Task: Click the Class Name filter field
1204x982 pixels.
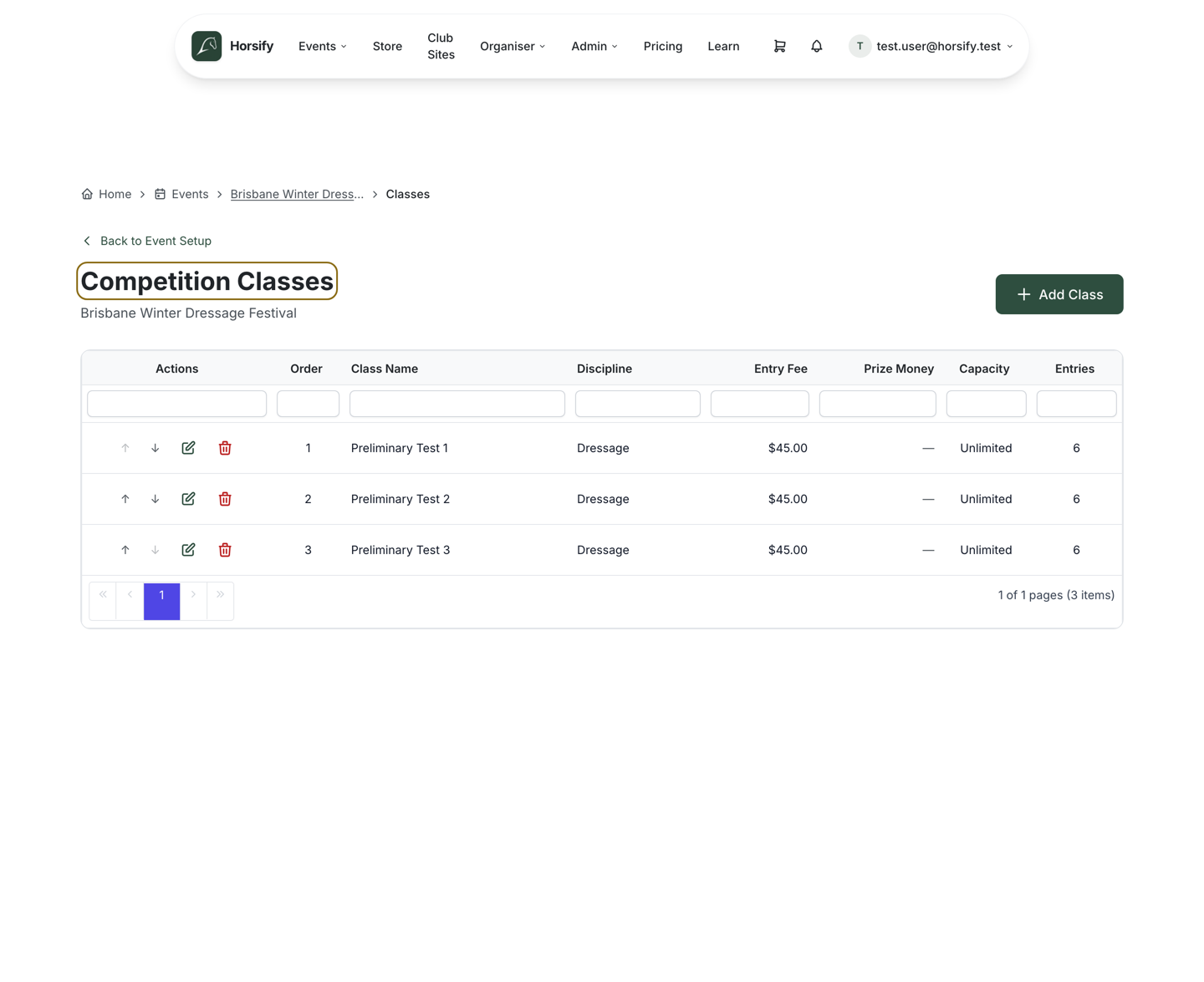Action: (x=457, y=404)
